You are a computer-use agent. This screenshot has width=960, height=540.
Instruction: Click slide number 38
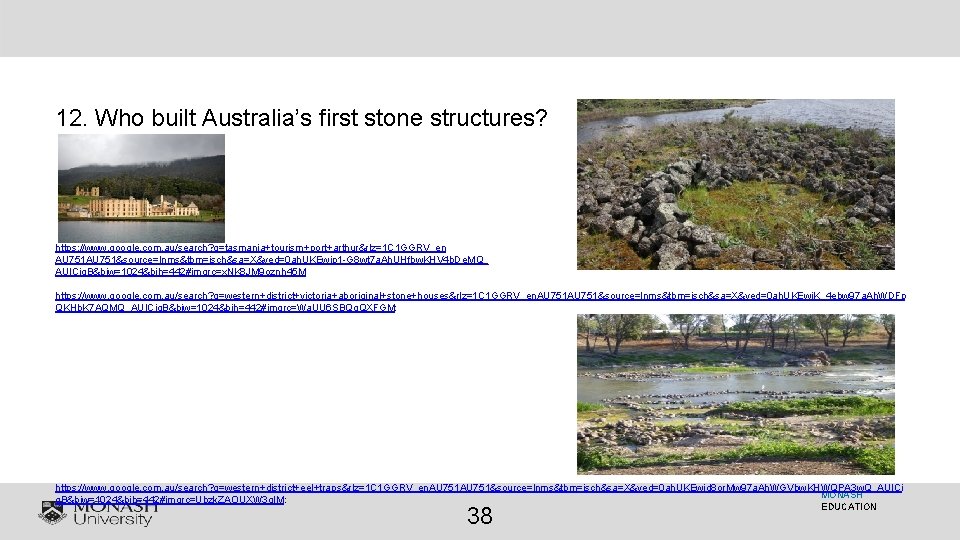pyautogui.click(x=479, y=516)
